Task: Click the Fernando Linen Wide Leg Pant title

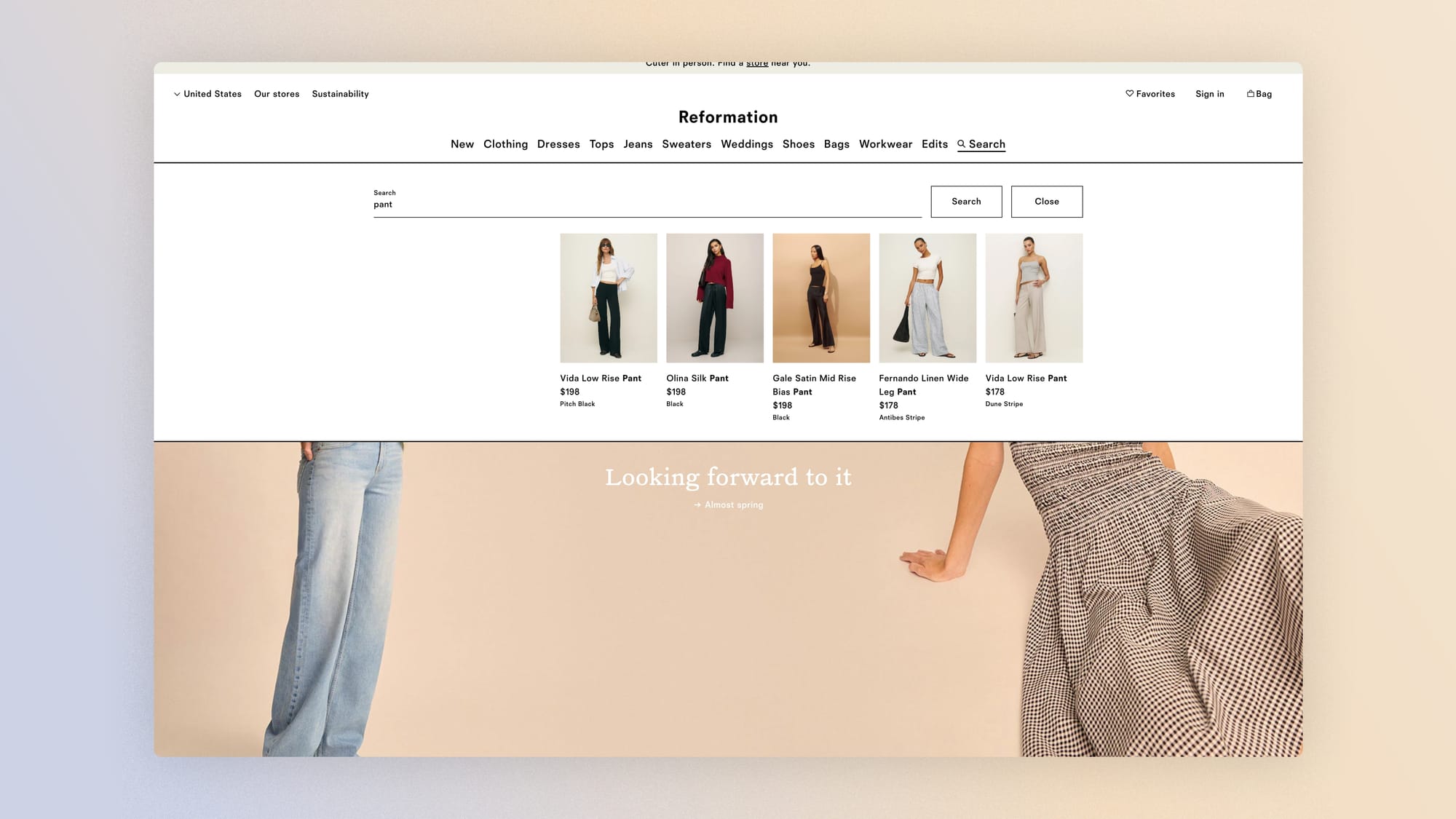Action: tap(924, 385)
